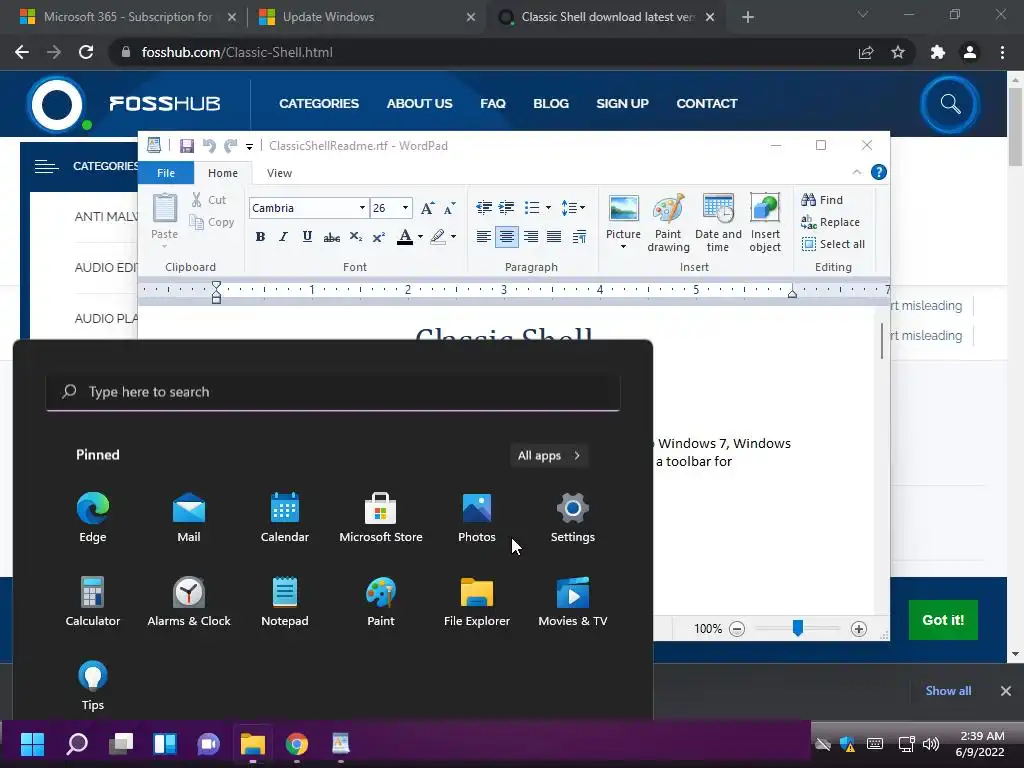Open Movies & TV pinned app

coord(572,602)
